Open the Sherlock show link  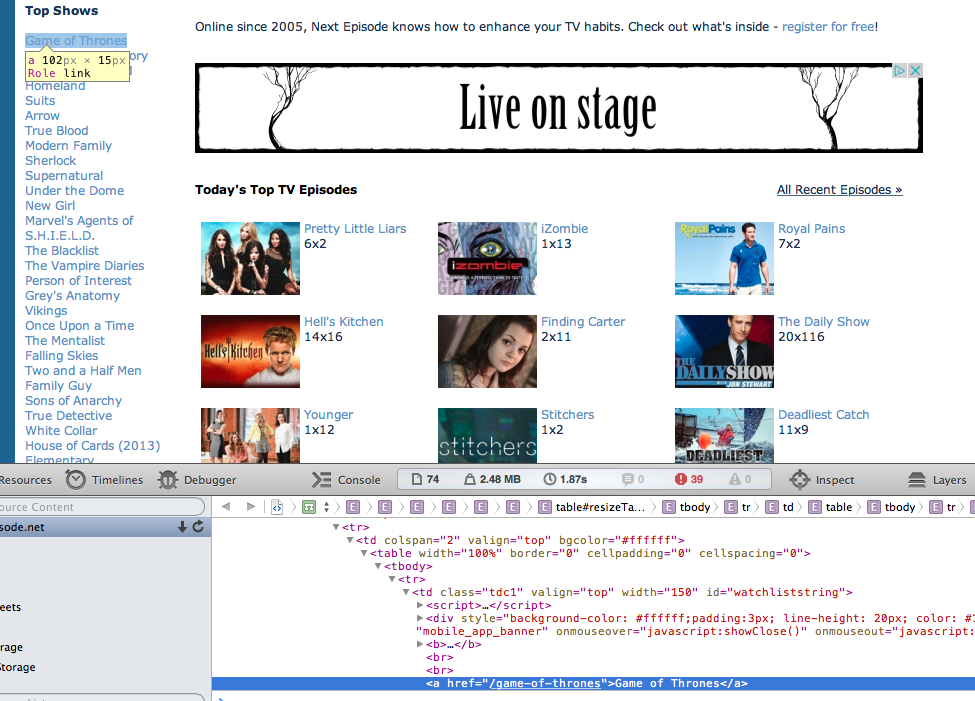[x=50, y=160]
